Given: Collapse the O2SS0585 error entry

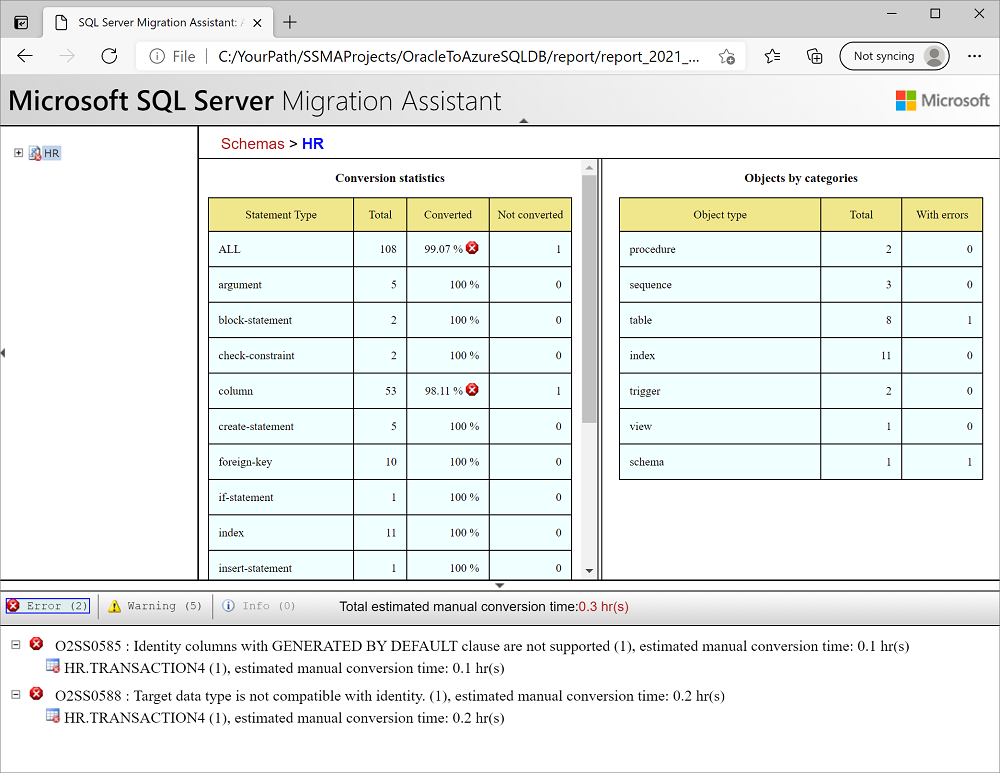Looking at the screenshot, I should coord(14,645).
